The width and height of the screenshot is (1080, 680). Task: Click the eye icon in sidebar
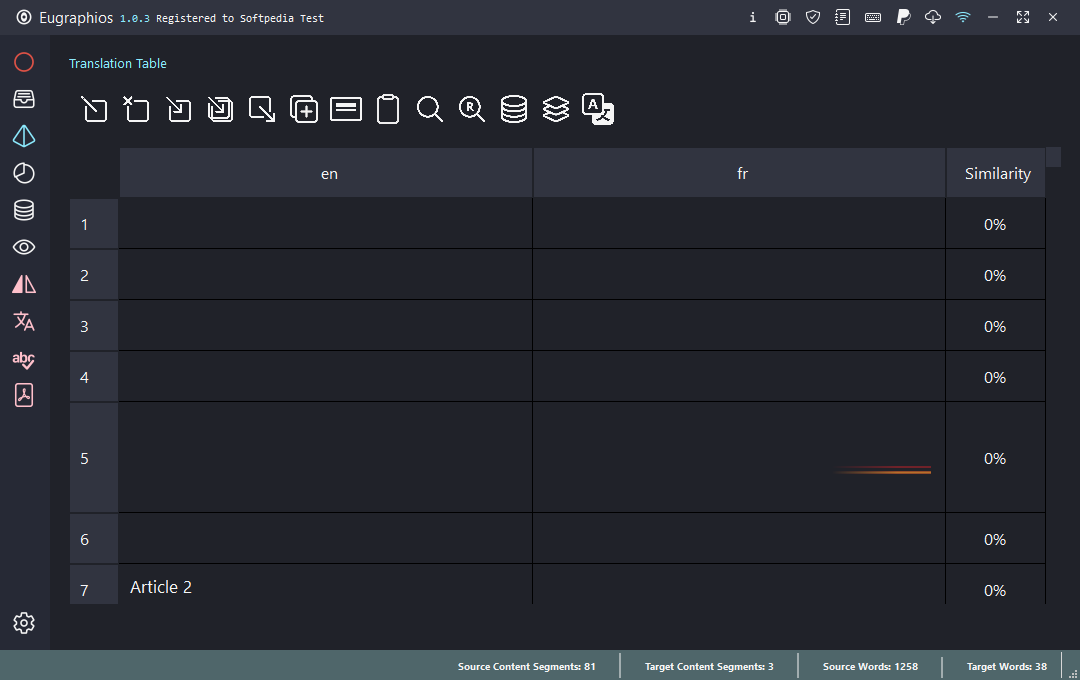pos(24,247)
